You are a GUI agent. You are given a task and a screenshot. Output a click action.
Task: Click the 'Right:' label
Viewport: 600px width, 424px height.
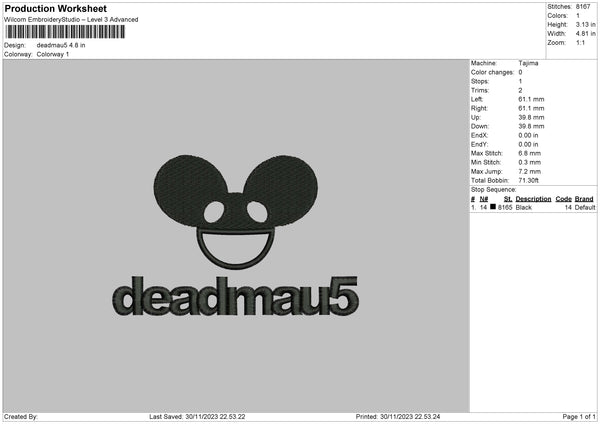coord(479,108)
